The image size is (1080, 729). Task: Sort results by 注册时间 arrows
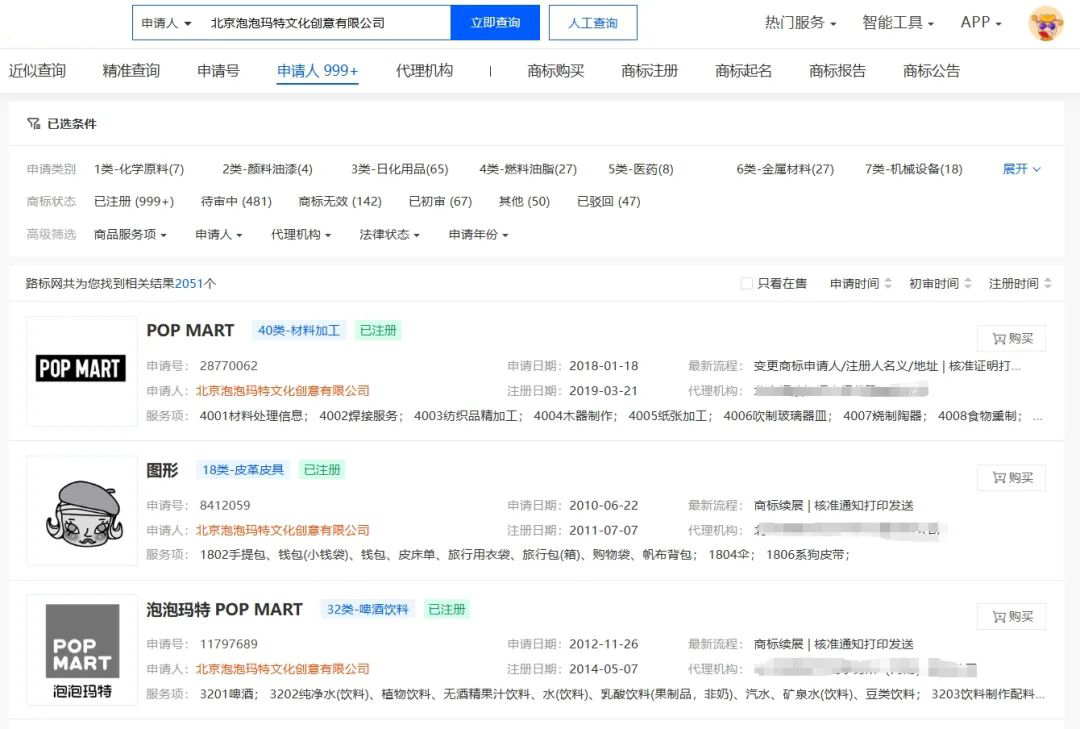pyautogui.click(x=1047, y=284)
